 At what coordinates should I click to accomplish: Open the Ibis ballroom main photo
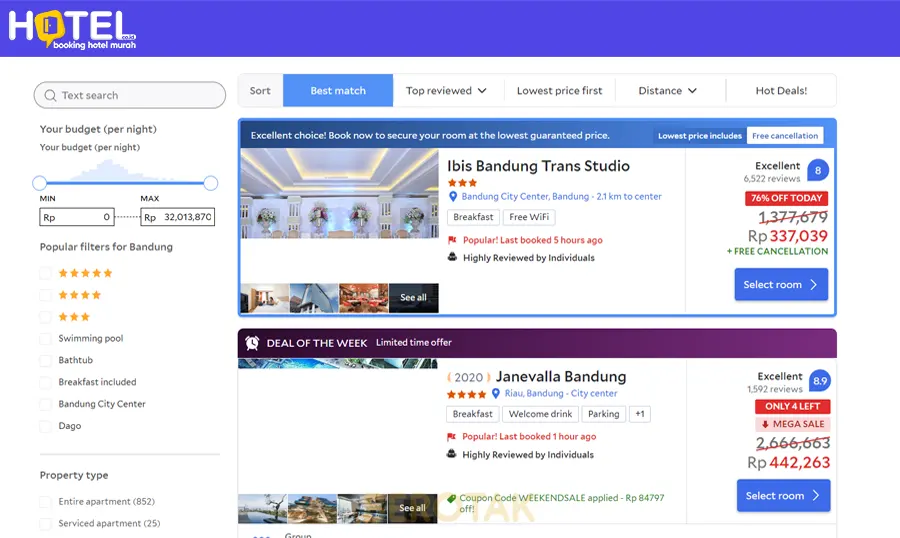click(x=339, y=193)
